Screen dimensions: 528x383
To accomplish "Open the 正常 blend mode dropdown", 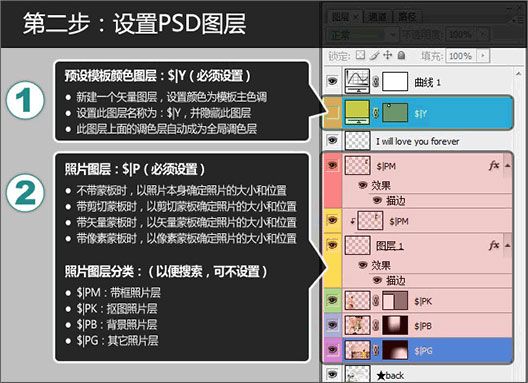I will coord(362,35).
